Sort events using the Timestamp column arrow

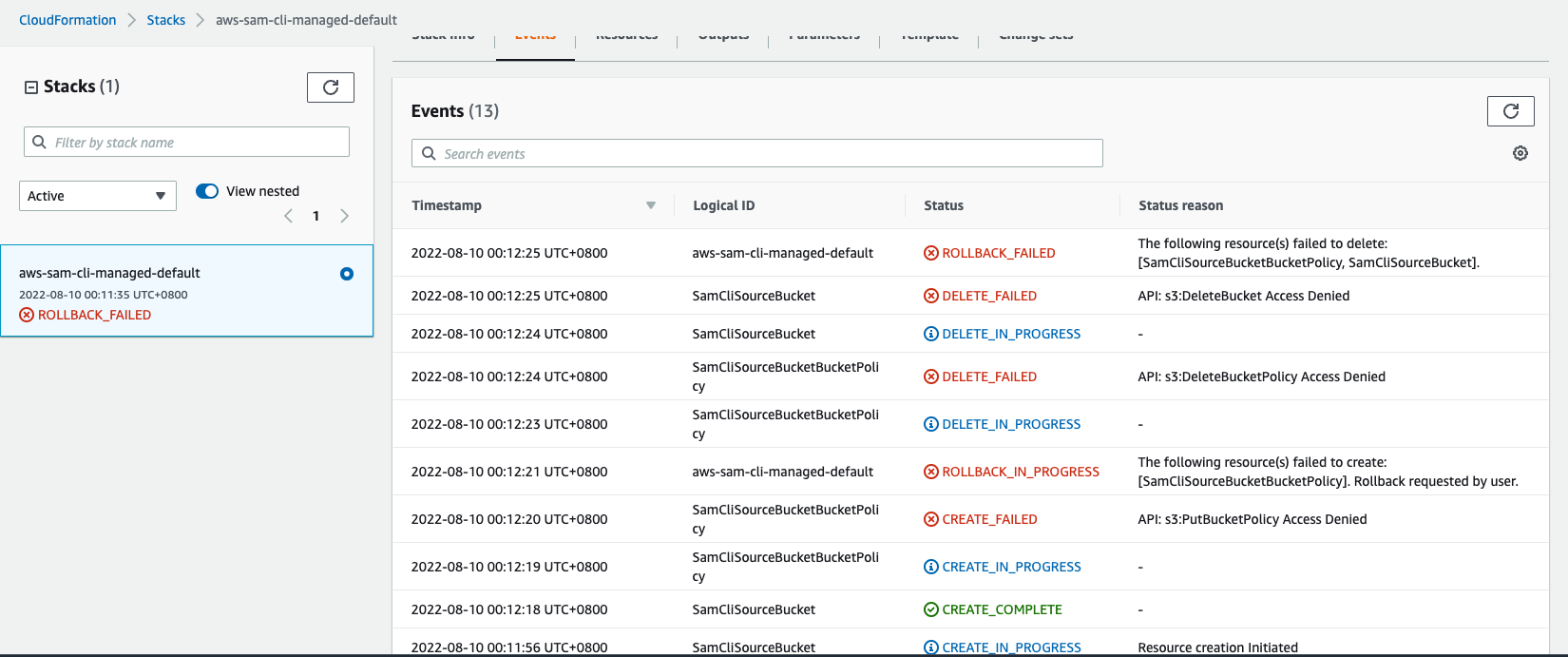(651, 205)
